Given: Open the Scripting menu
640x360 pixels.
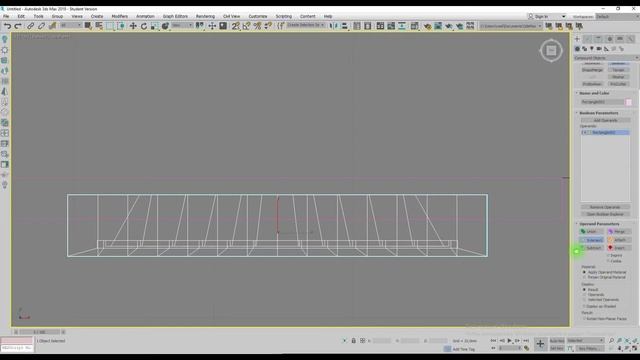Looking at the screenshot, I should [x=283, y=16].
